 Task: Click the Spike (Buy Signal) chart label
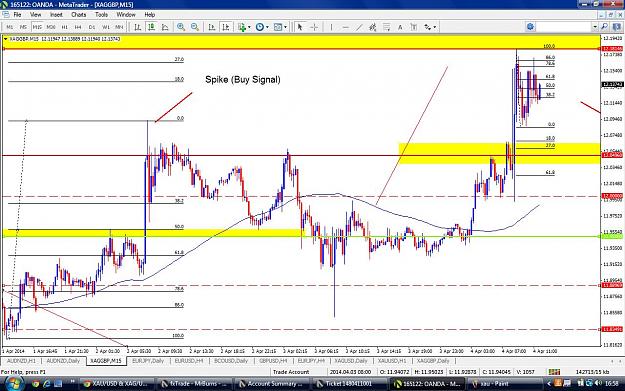243,79
